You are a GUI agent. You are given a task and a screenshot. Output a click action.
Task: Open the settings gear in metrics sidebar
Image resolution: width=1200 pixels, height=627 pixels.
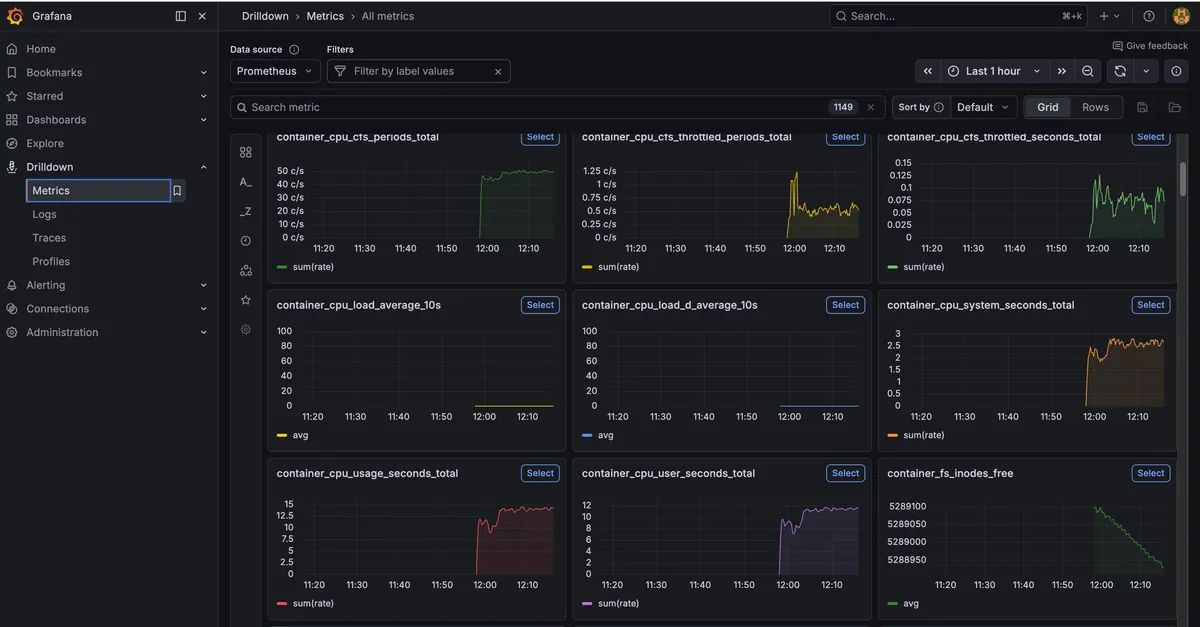point(245,328)
